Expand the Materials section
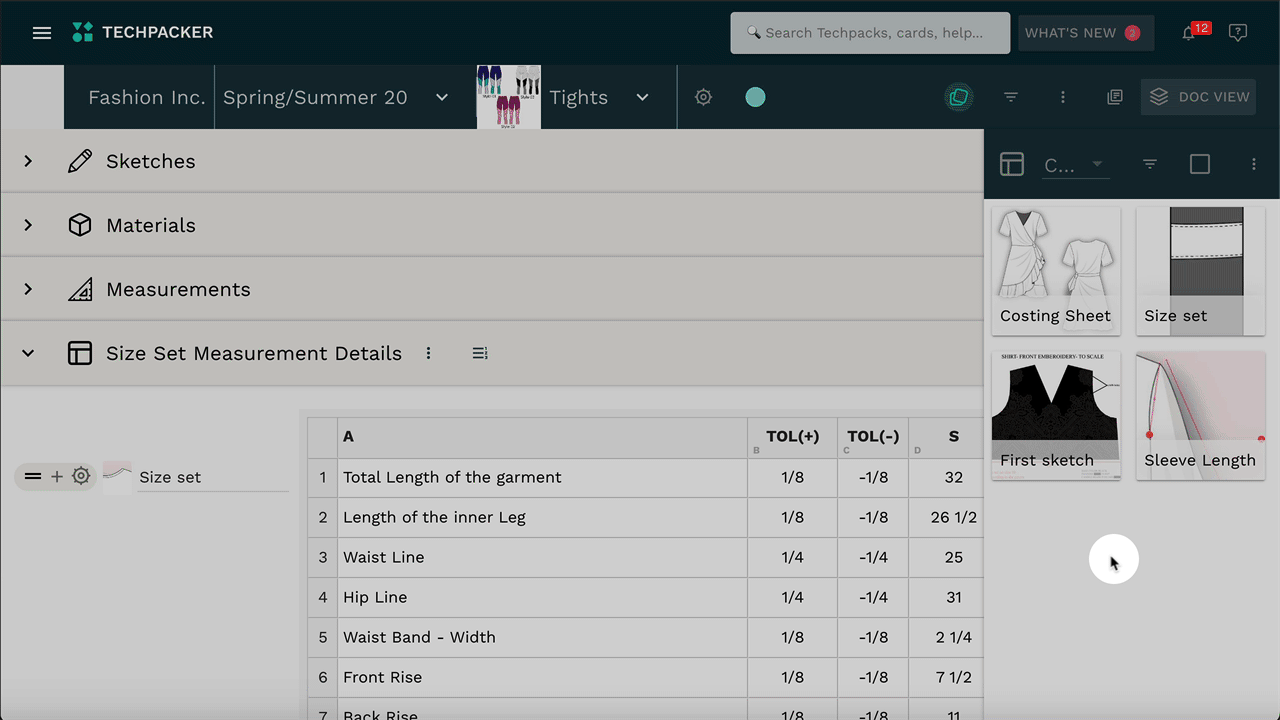 (28, 225)
